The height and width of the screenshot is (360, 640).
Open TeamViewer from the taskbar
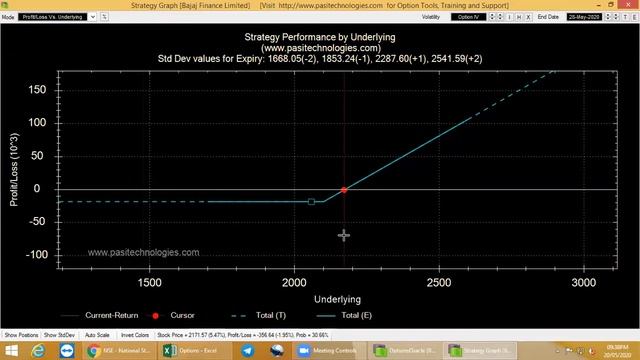tap(67, 351)
